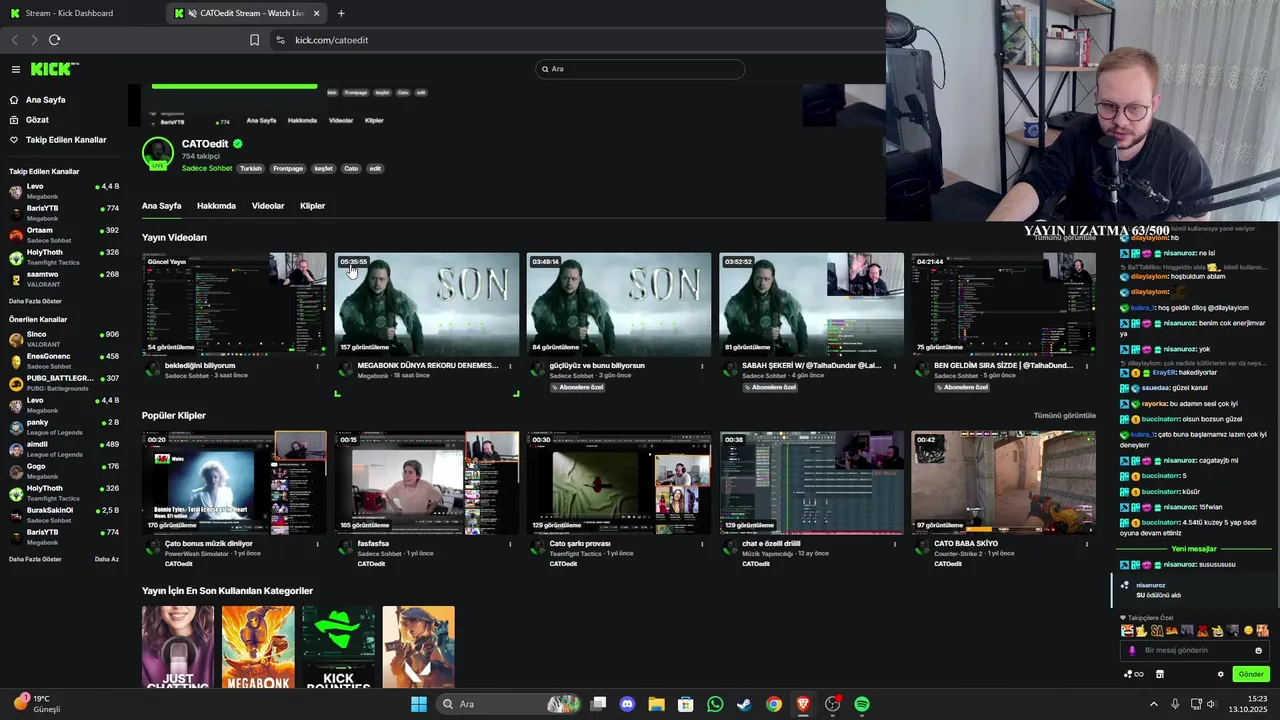Select the edit tag

(x=375, y=168)
